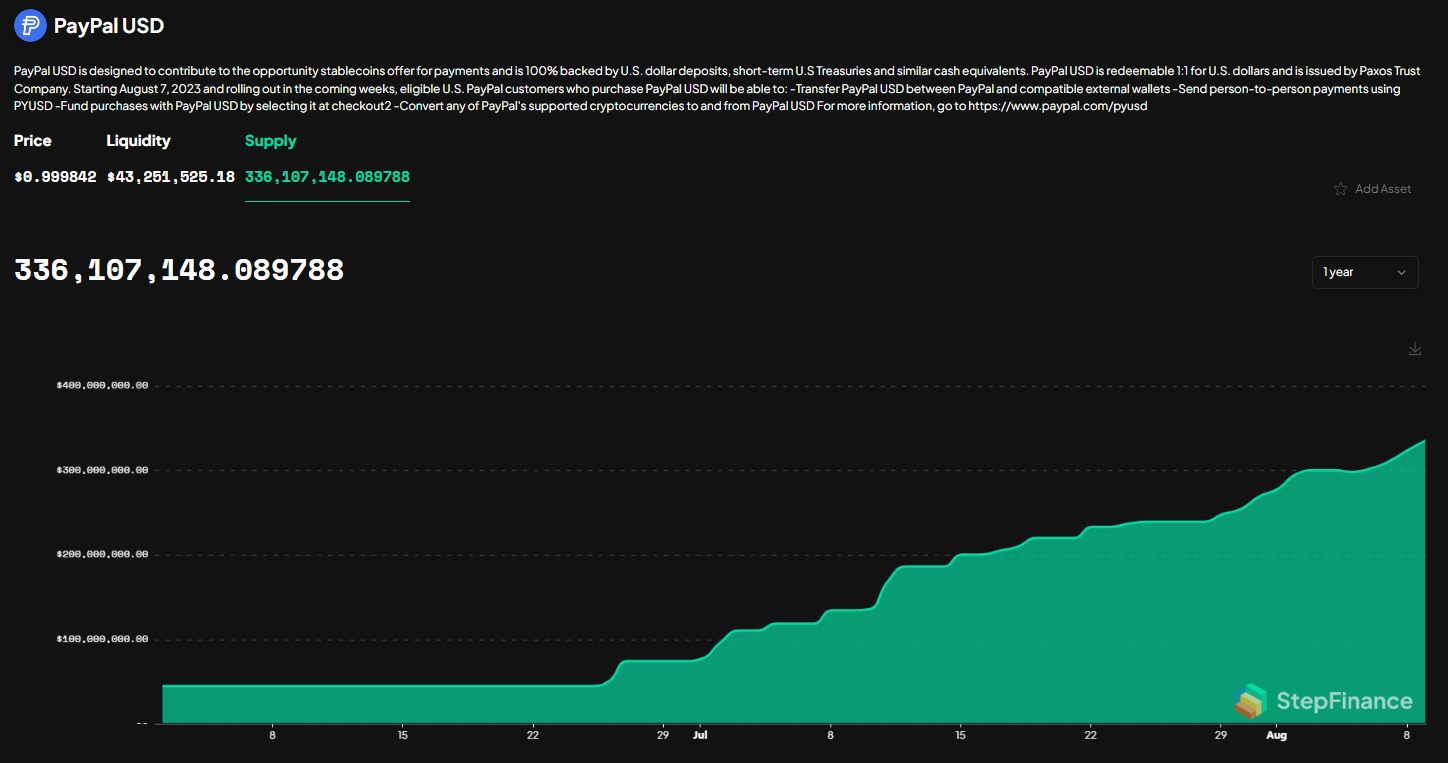Image resolution: width=1448 pixels, height=763 pixels.
Task: Select the download arrow above the chart
Action: click(1415, 349)
